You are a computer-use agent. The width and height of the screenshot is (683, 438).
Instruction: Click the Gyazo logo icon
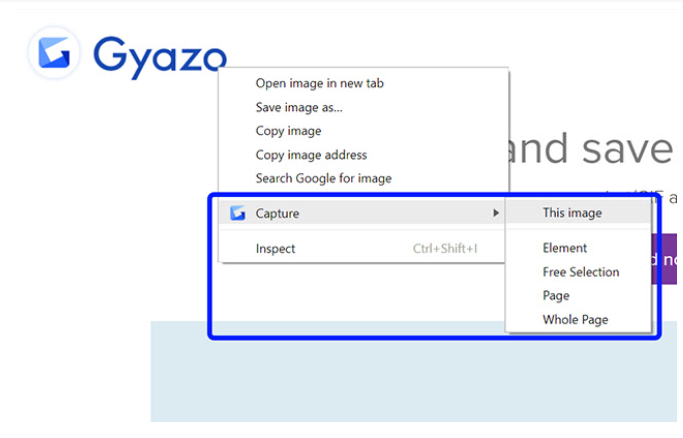54,53
